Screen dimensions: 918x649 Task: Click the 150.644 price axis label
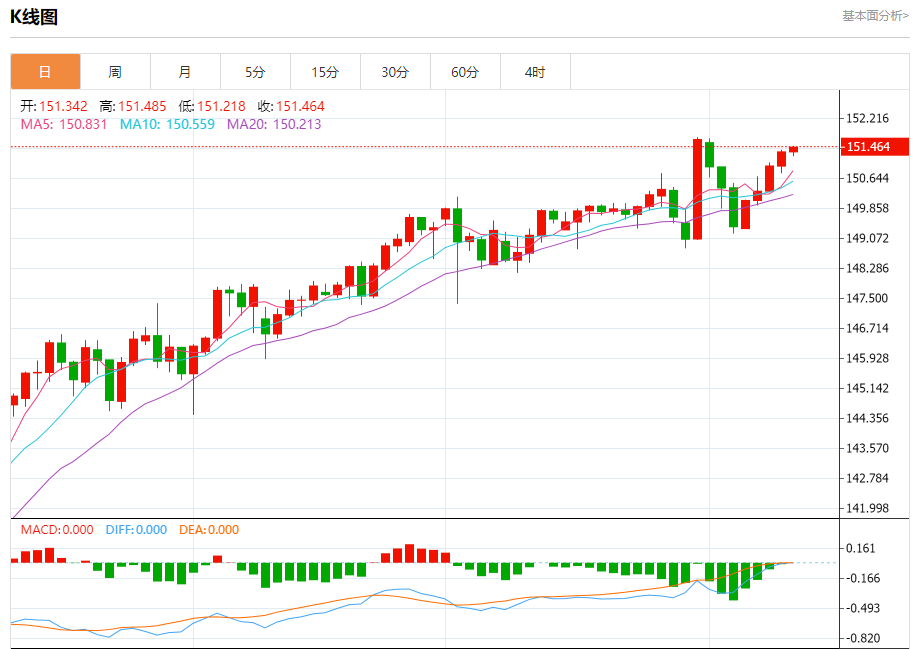pos(868,178)
